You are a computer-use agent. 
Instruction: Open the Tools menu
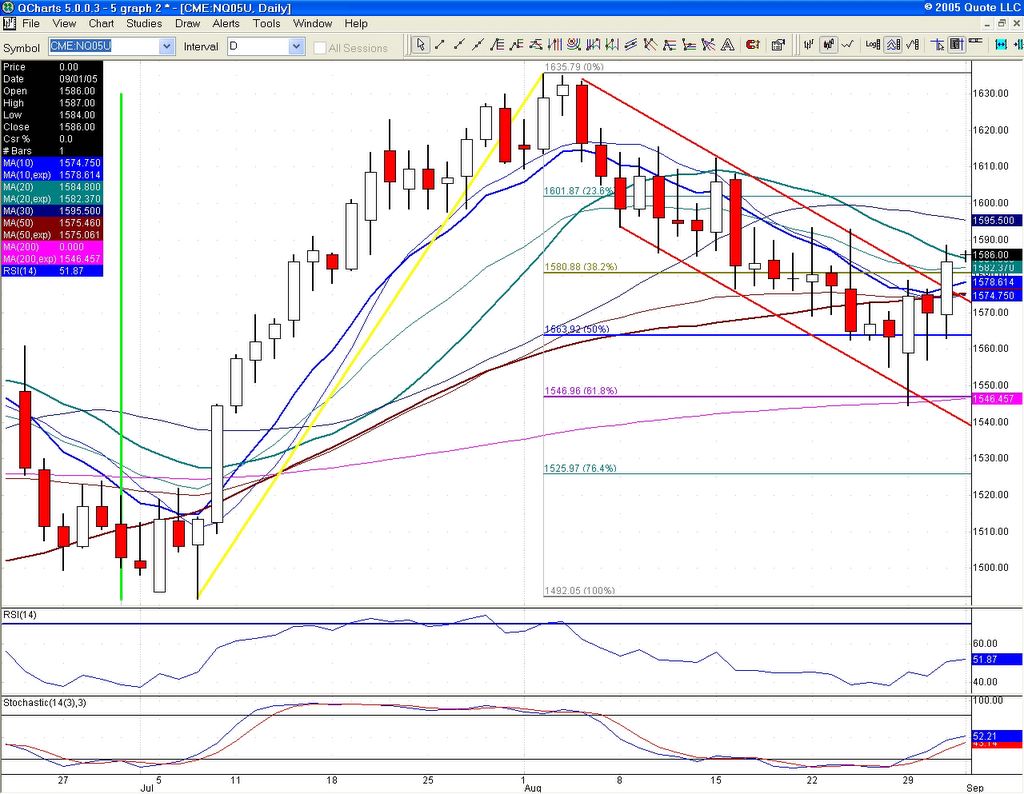pyautogui.click(x=266, y=24)
